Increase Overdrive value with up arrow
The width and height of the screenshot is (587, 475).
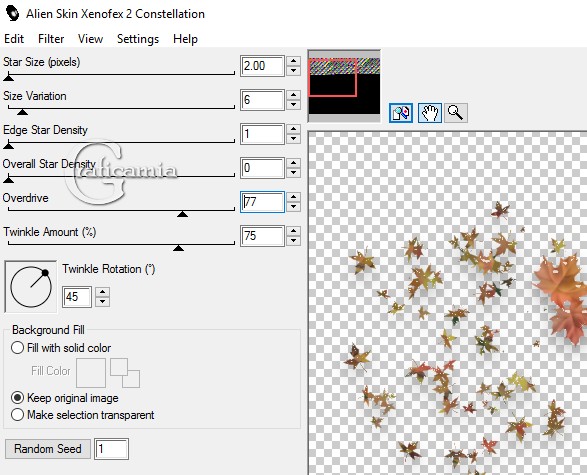point(294,197)
